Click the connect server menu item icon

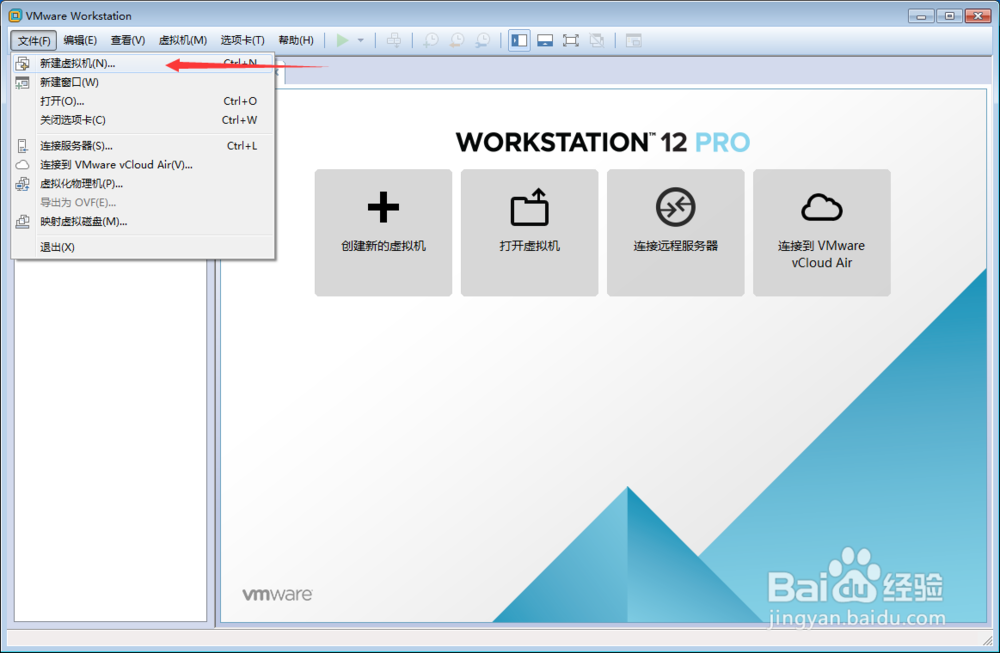[x=22, y=146]
